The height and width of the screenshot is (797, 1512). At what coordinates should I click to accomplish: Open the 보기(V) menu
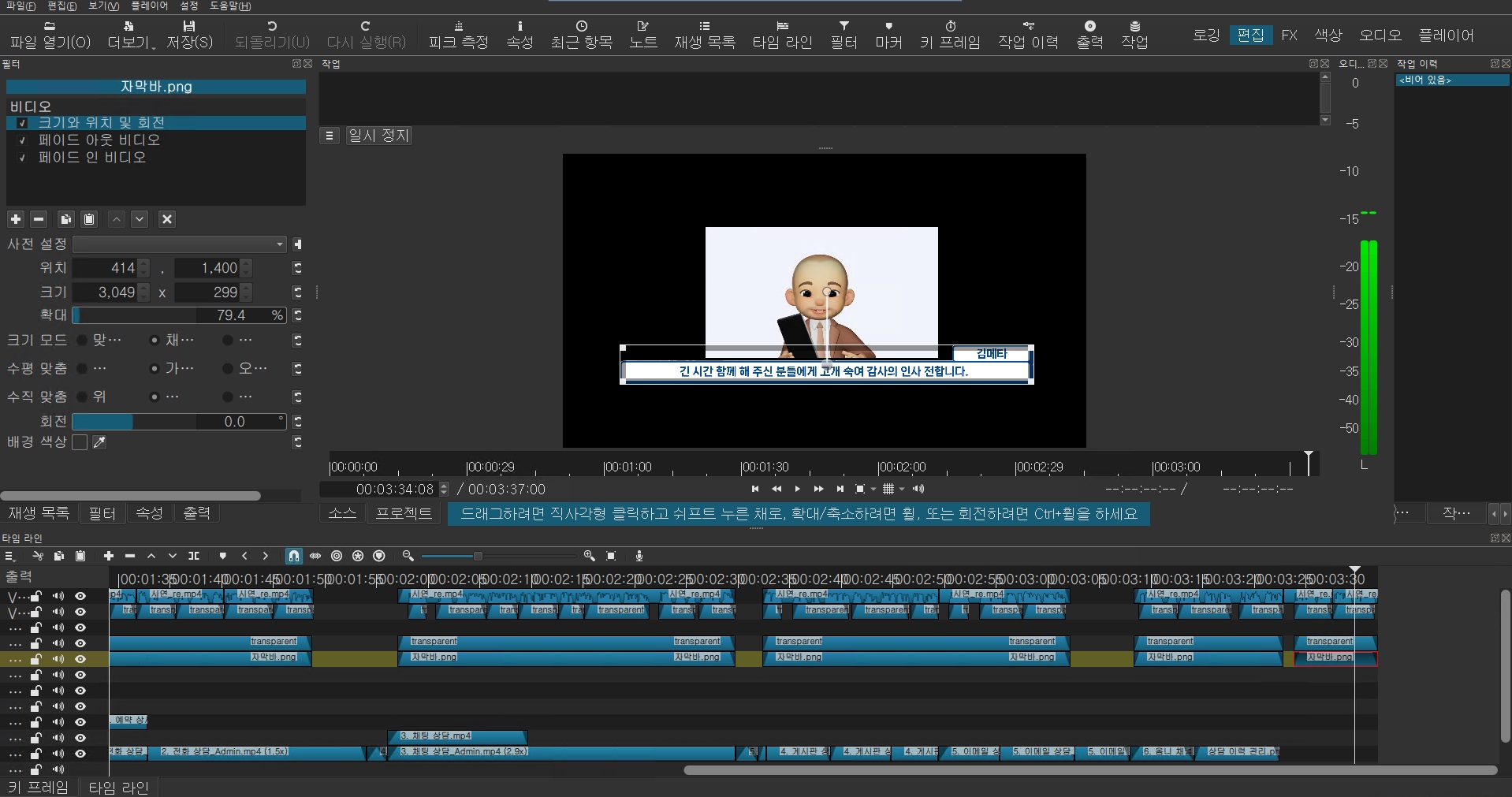(x=103, y=6)
